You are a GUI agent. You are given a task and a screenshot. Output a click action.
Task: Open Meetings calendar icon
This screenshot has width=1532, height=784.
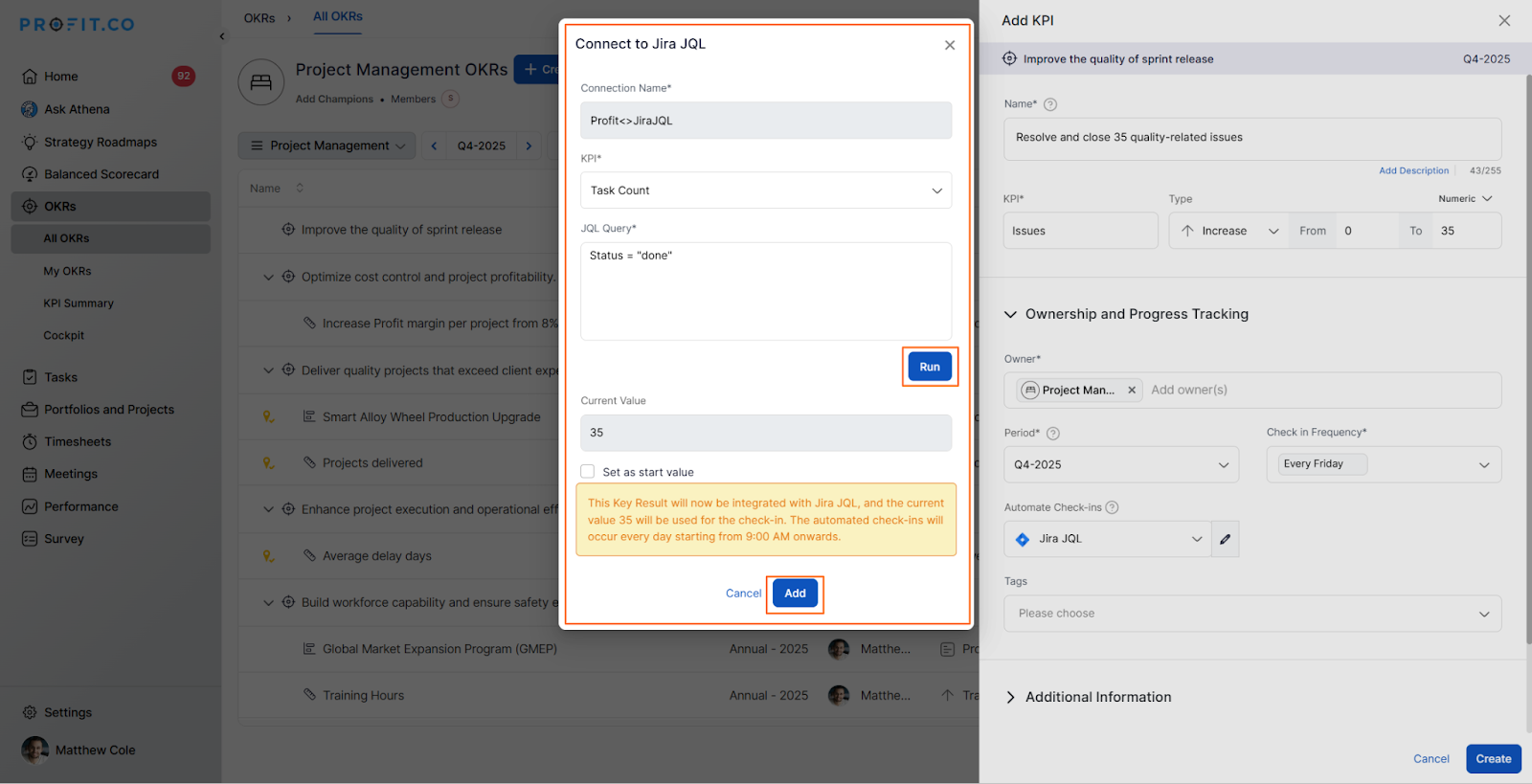(30, 474)
